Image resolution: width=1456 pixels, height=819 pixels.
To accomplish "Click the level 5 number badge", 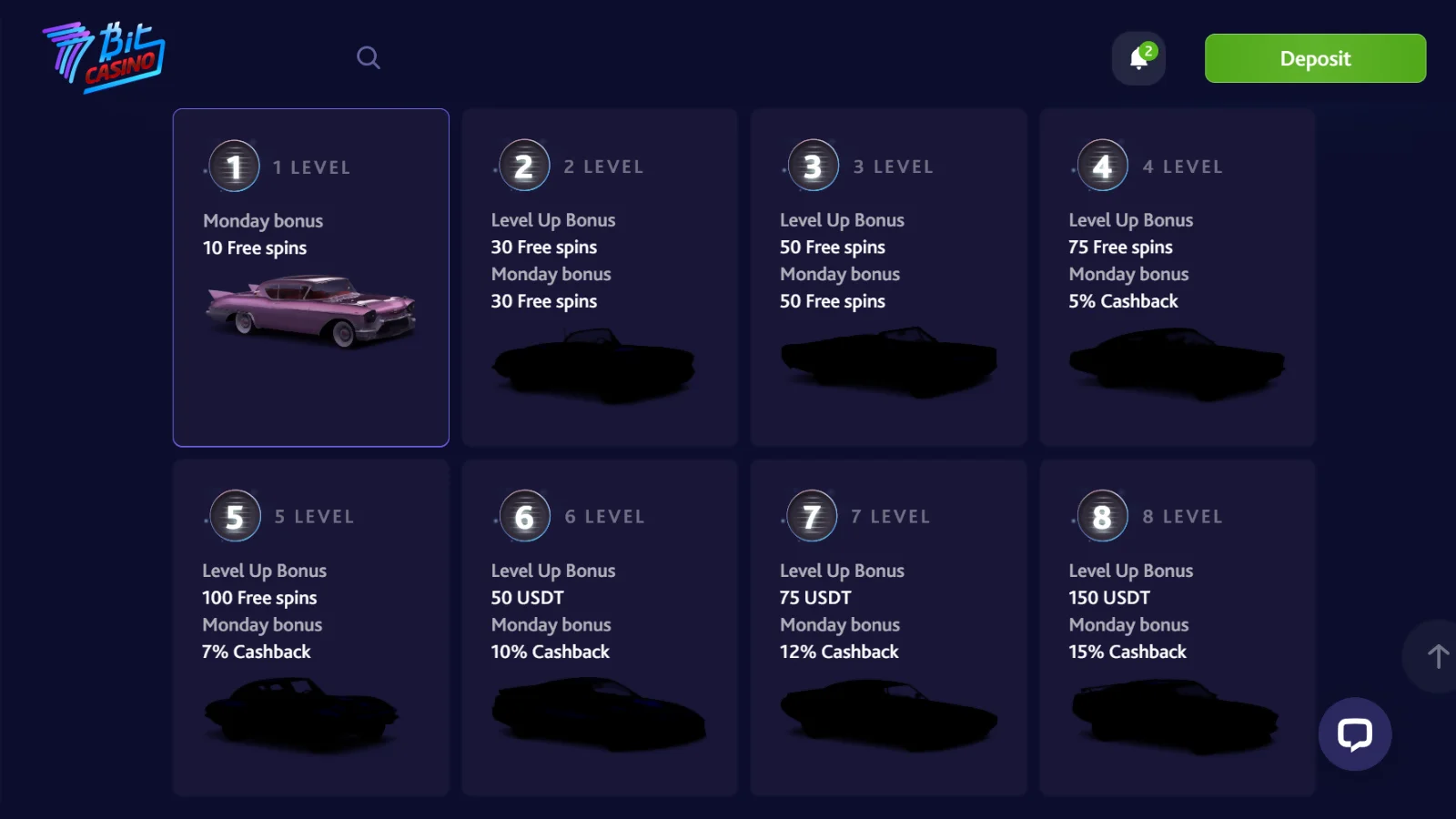I will coord(235,516).
